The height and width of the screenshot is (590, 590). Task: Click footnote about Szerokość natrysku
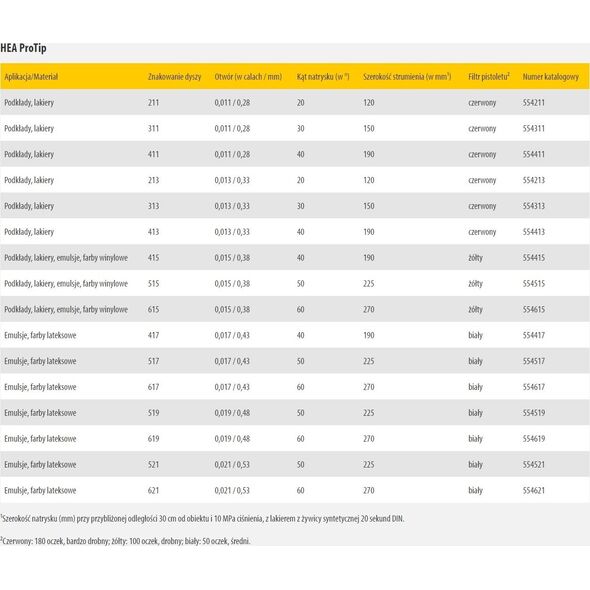(202, 519)
